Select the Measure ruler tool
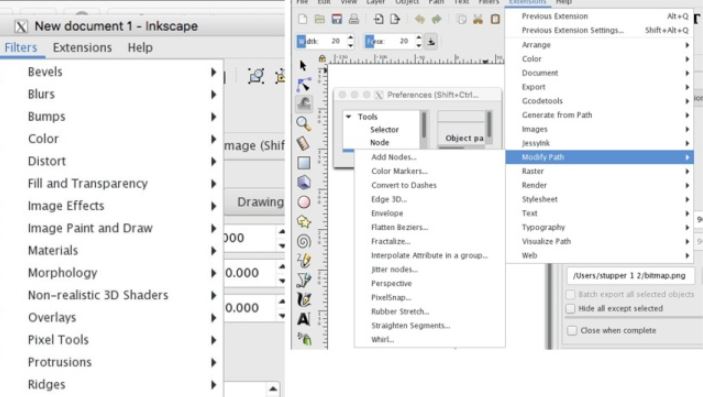Screen dimensions: 703x397 point(304,143)
